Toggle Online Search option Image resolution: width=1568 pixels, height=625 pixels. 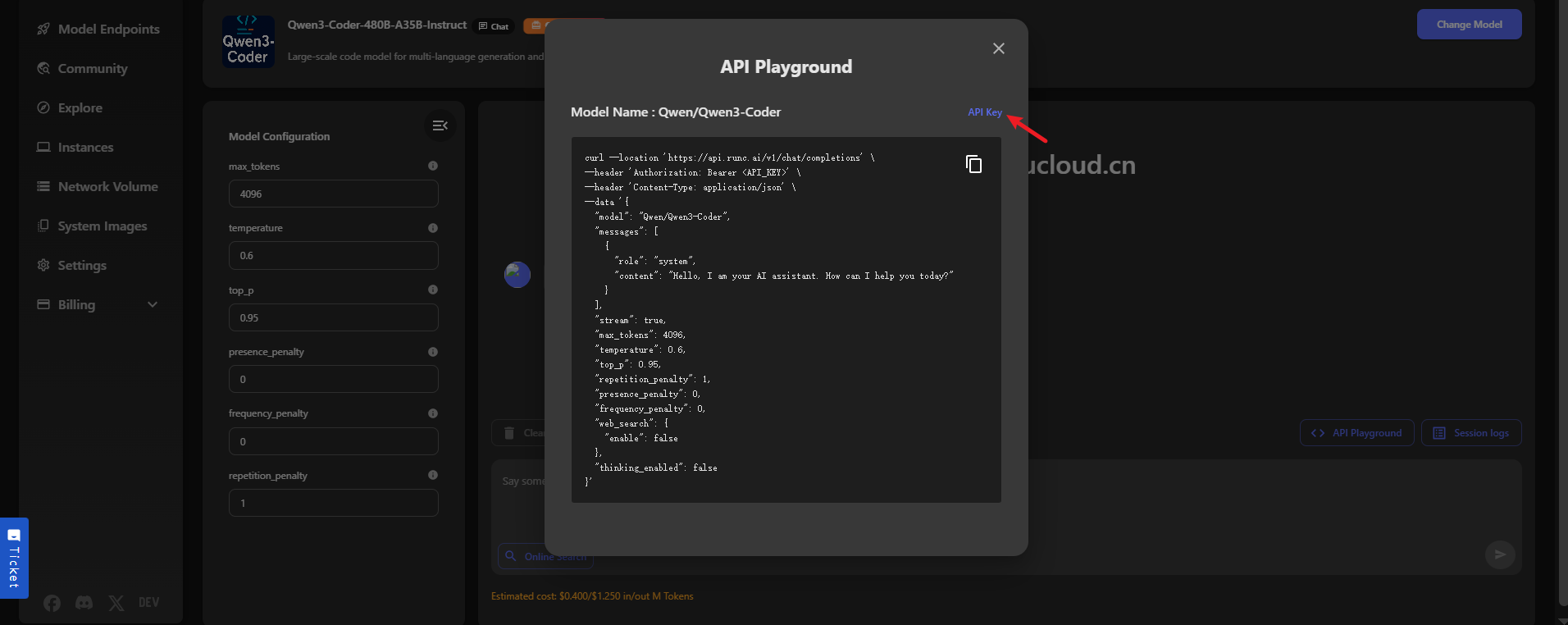545,556
